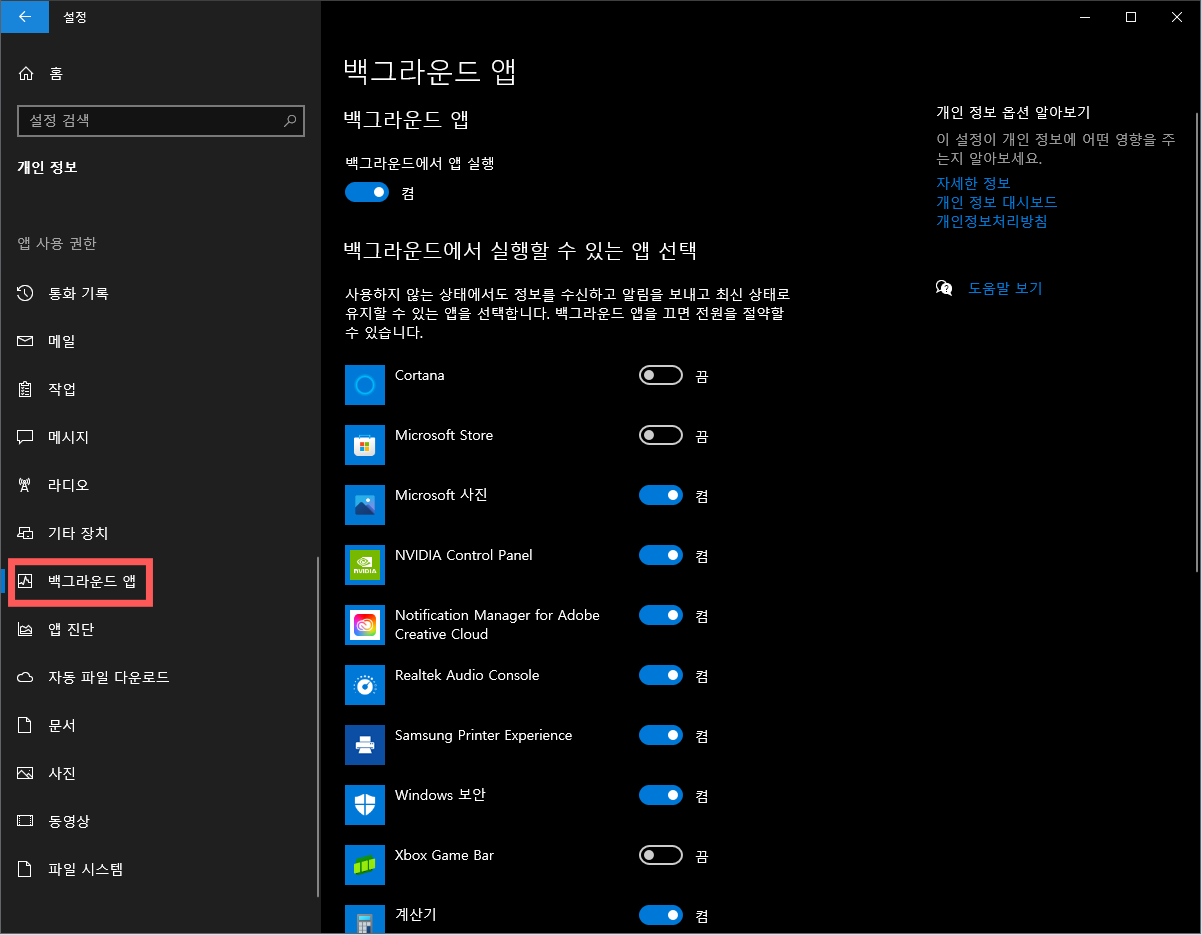Select 백그라운드 앱 in the sidebar
1202x935 pixels.
(x=160, y=581)
